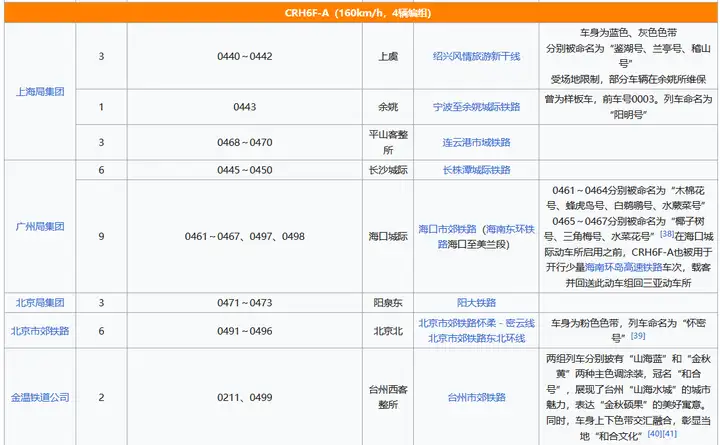The width and height of the screenshot is (720, 445).
Task: Open 北京市郊铁路东北环线 link
Action: tap(476, 338)
